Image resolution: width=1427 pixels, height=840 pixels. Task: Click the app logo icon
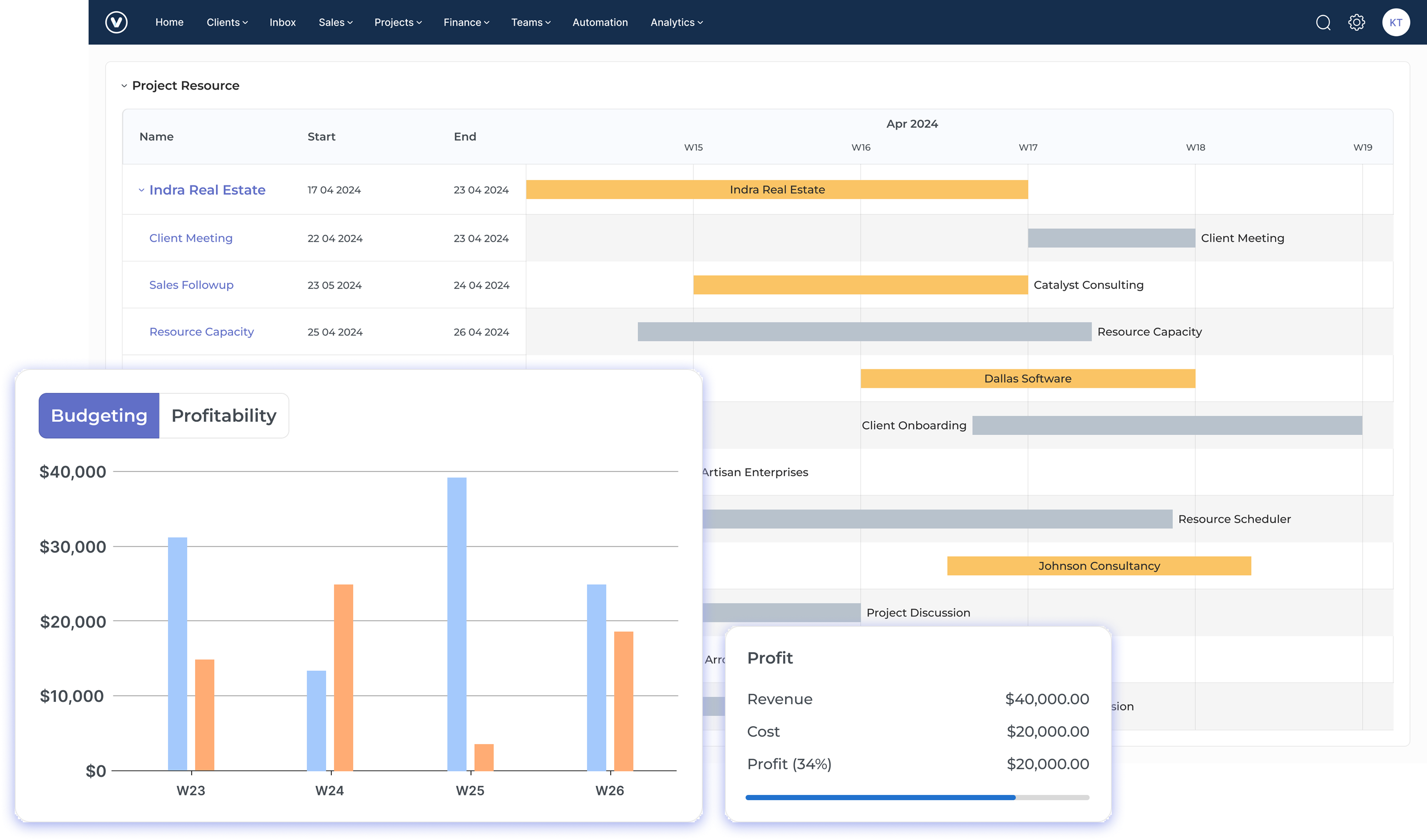(x=116, y=22)
